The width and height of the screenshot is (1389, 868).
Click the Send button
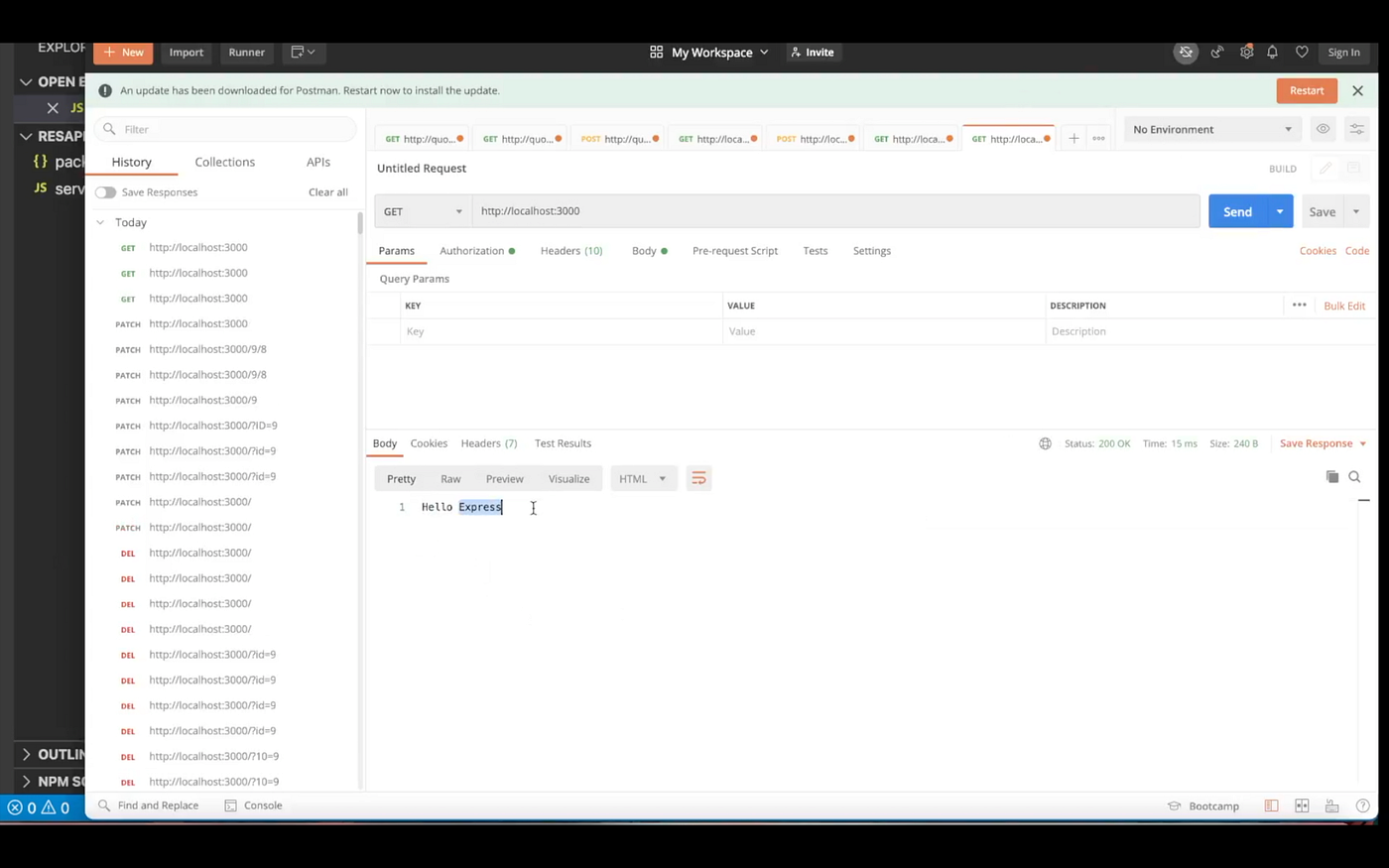(x=1237, y=211)
